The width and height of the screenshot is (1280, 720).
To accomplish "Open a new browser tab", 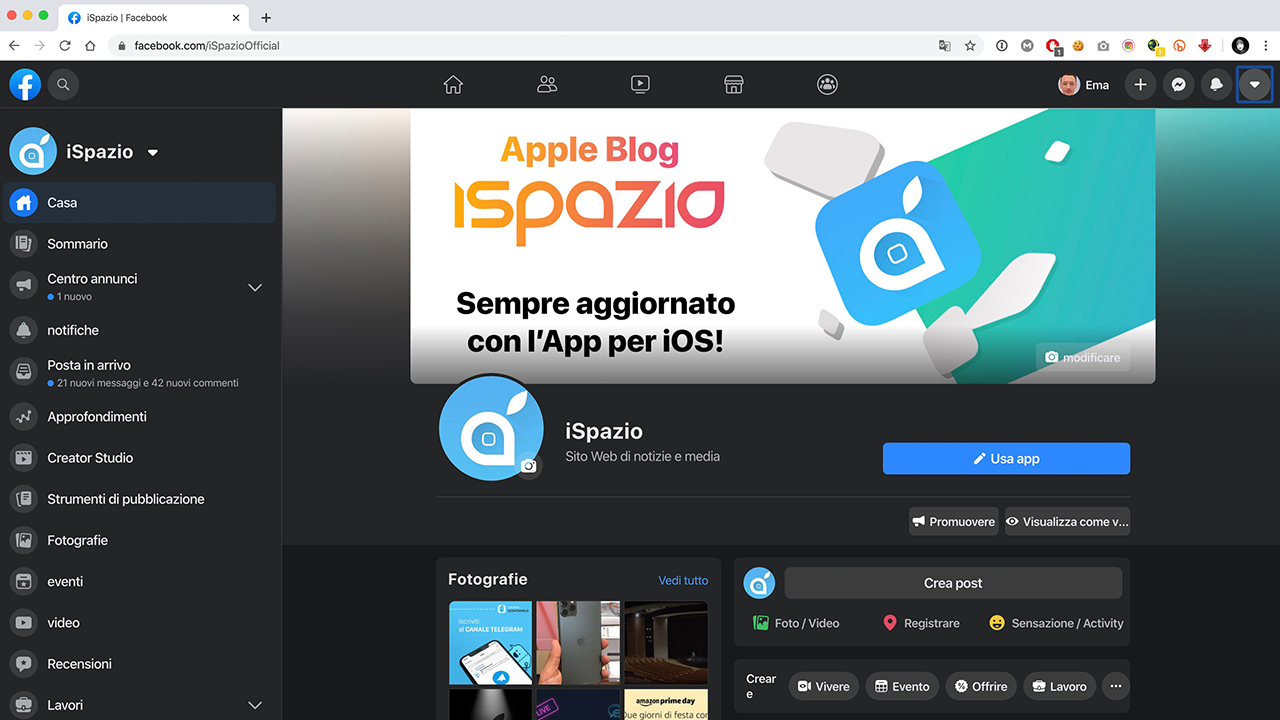I will tap(266, 18).
